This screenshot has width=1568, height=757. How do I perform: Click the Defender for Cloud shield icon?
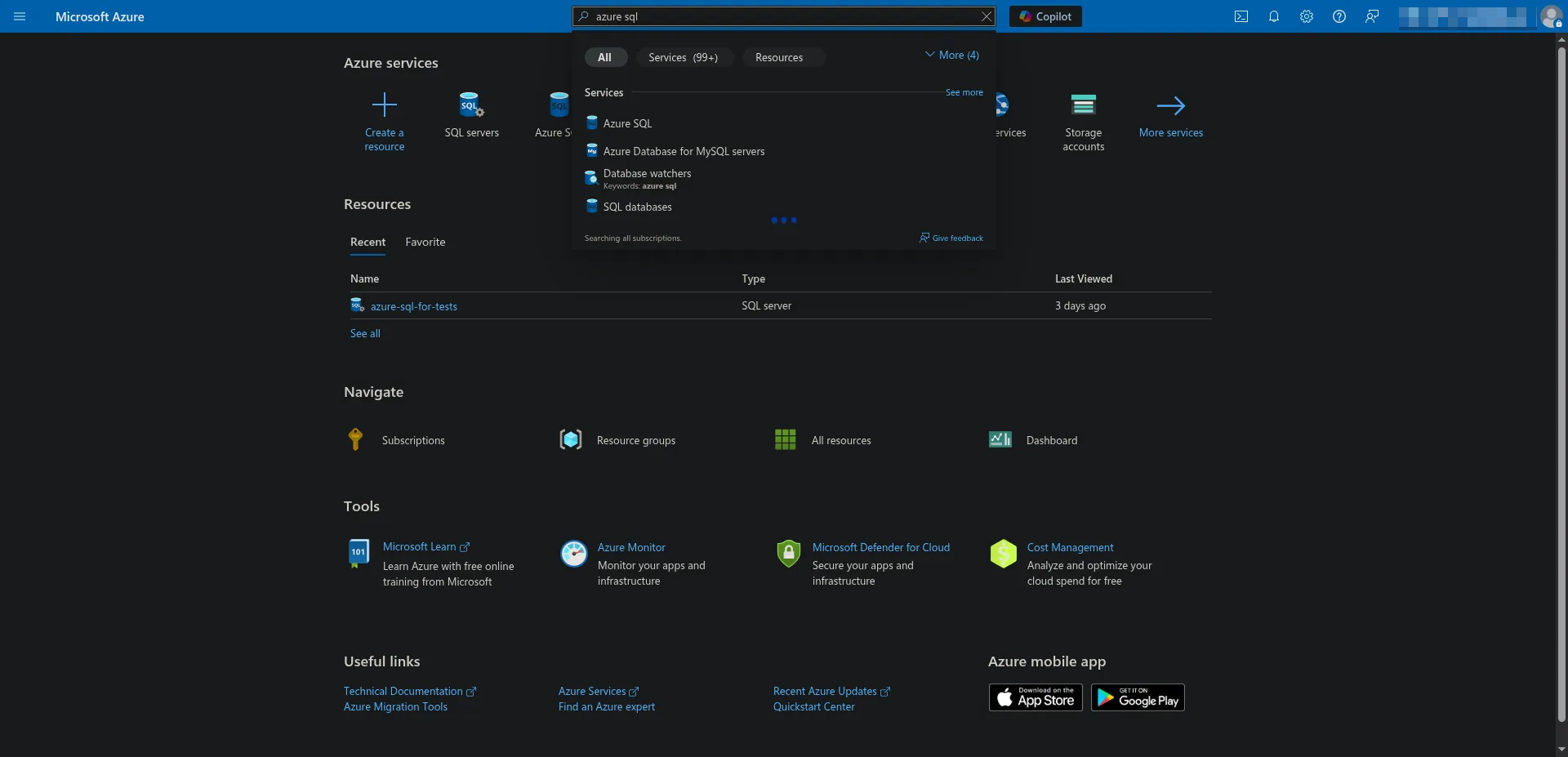788,553
